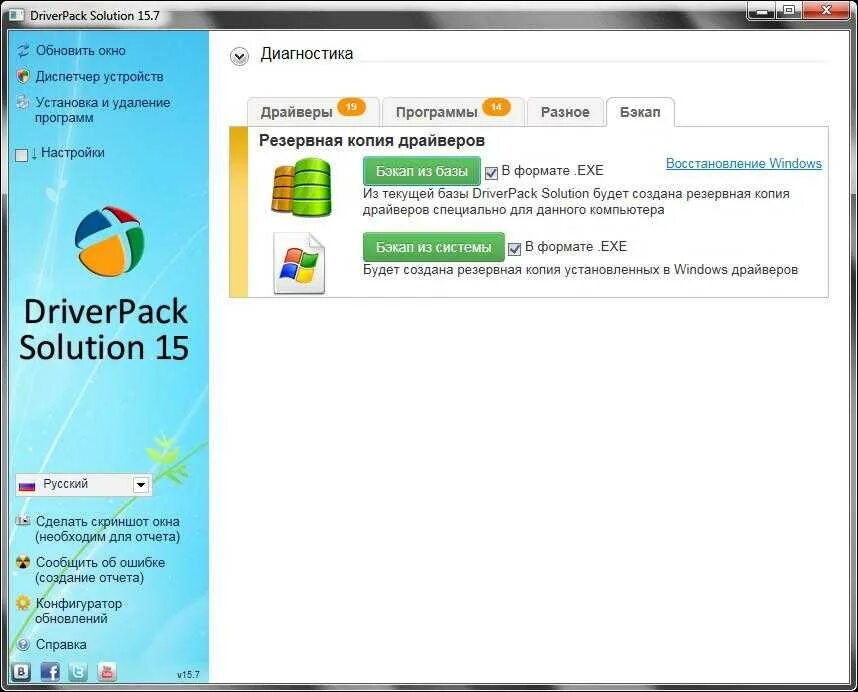
Task: Collapse the Диагностика section chevron
Action: click(239, 56)
